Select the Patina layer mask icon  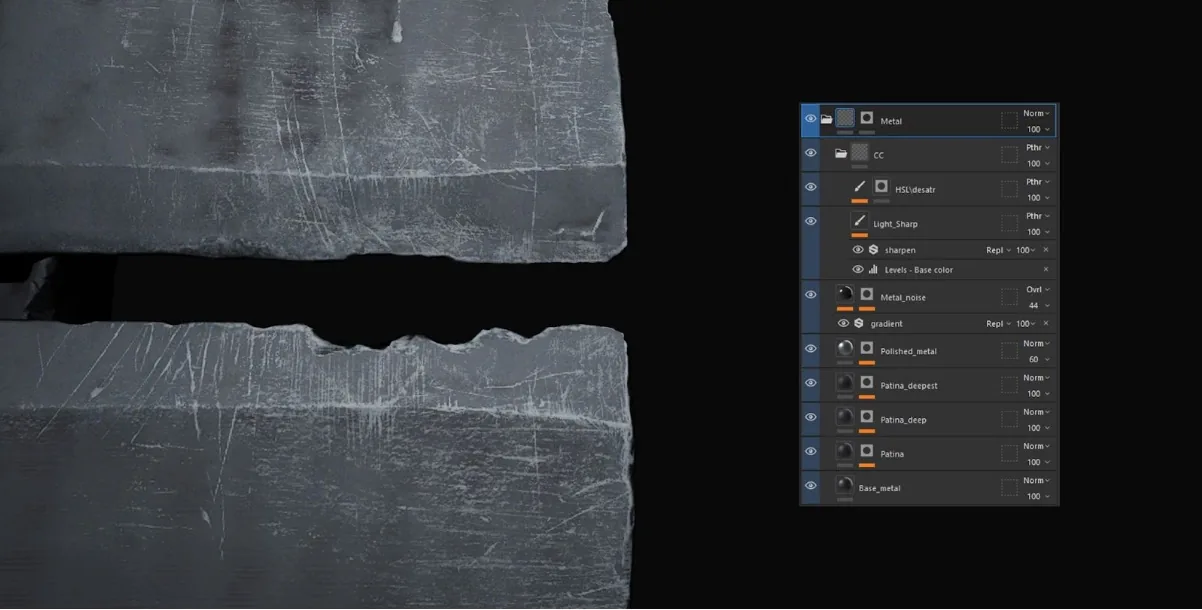click(x=867, y=450)
